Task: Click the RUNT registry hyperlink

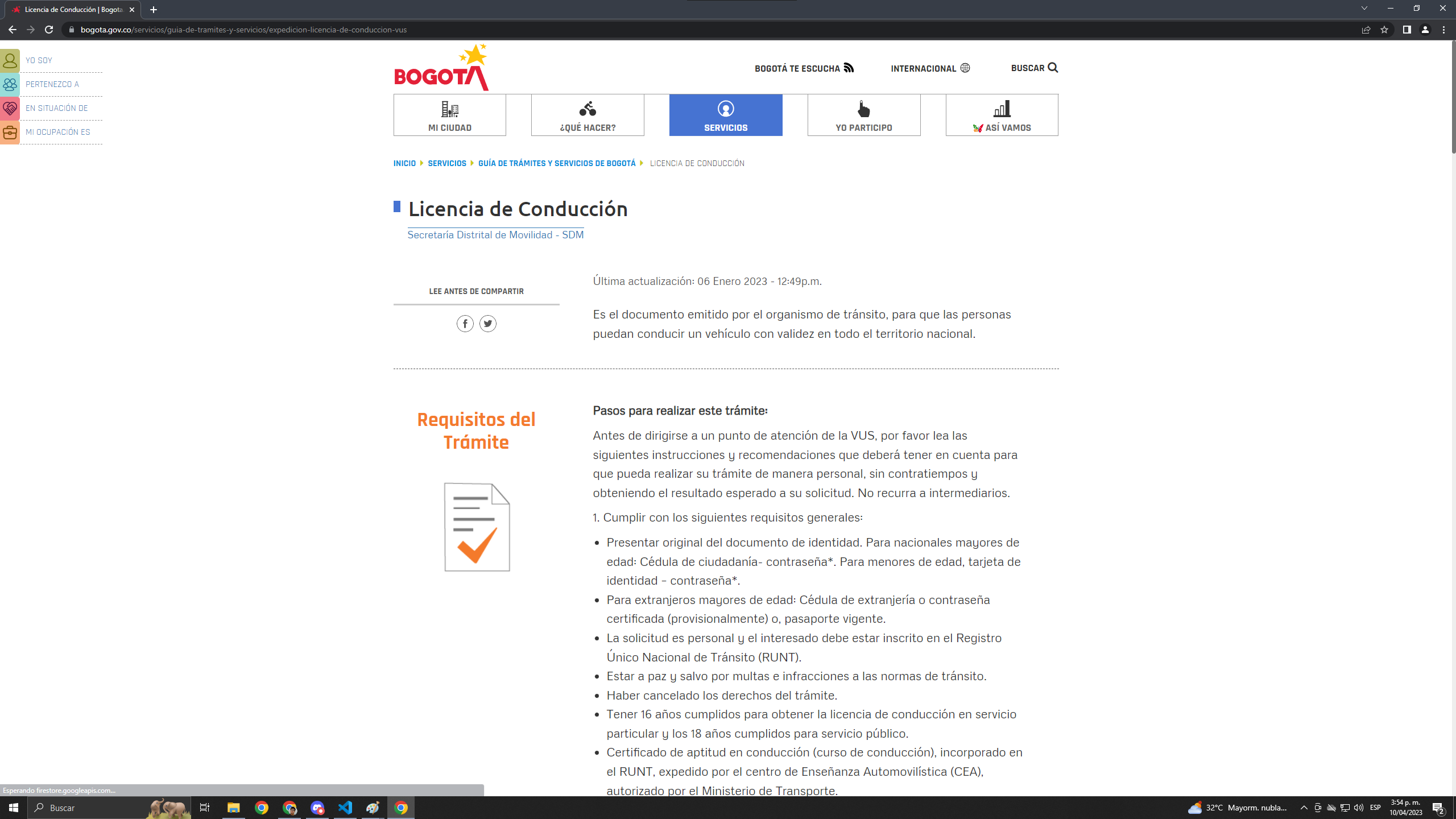Action: (x=804, y=647)
